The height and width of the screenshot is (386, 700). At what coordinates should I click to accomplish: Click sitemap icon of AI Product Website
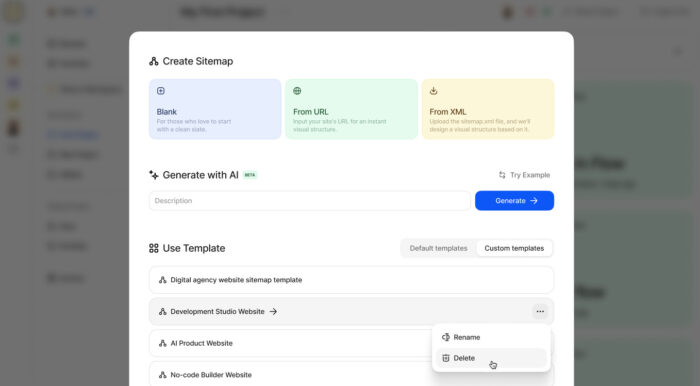pyautogui.click(x=162, y=343)
